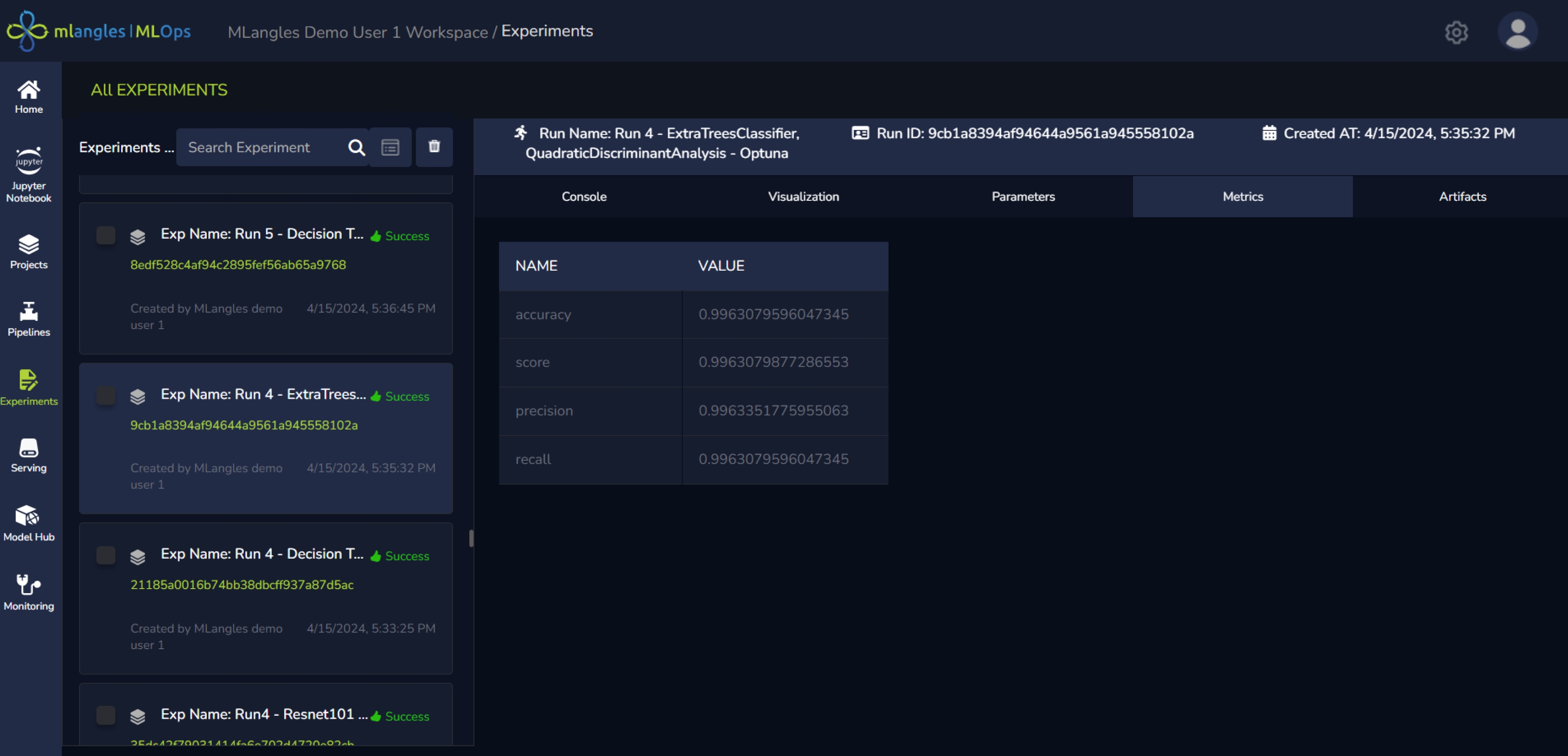Click layers icon of Run4 Resnet101
The image size is (1568, 756).
coord(137,717)
